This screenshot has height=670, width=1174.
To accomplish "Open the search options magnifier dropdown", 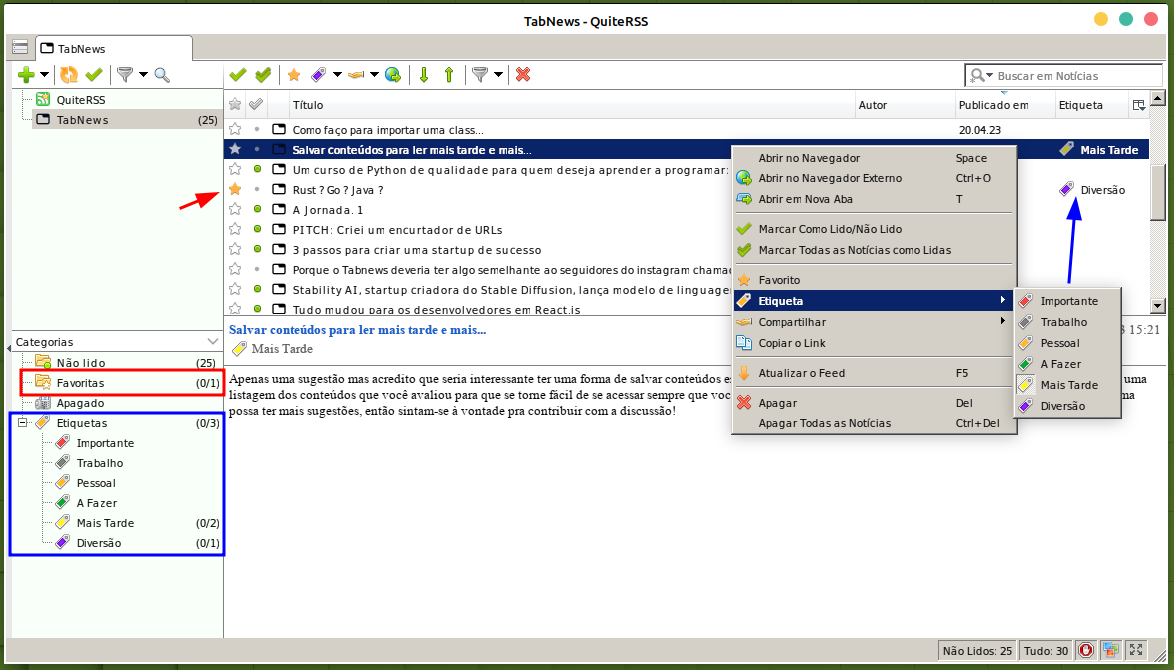I will (981, 76).
